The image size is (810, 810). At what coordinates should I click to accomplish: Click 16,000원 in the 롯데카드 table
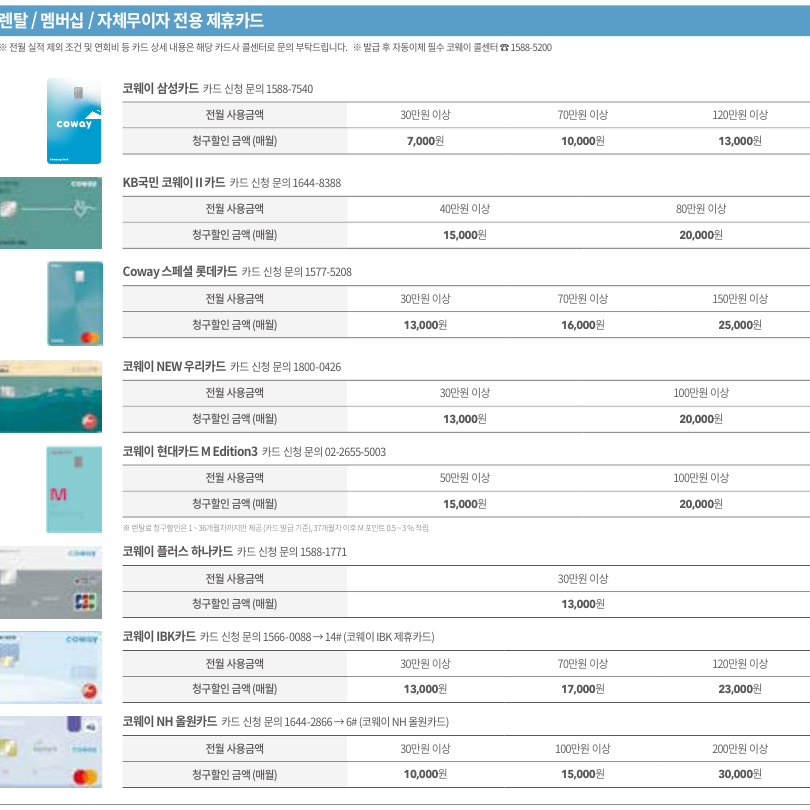coord(583,325)
